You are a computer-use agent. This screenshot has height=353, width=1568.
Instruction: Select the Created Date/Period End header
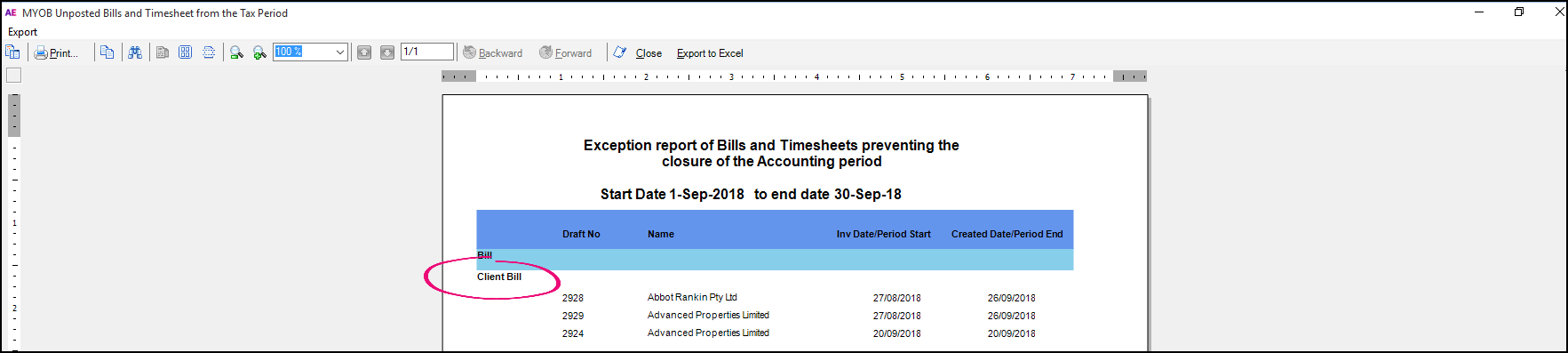coord(1007,234)
